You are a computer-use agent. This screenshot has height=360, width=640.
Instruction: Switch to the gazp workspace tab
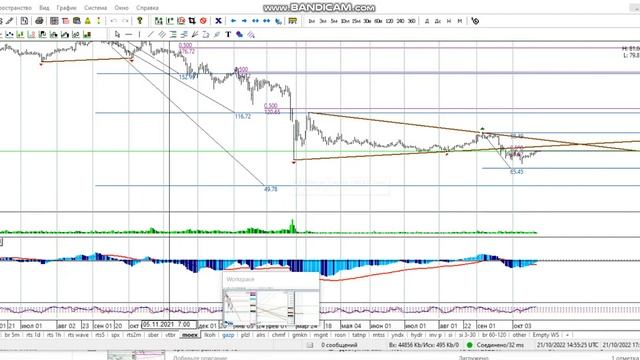(x=228, y=335)
